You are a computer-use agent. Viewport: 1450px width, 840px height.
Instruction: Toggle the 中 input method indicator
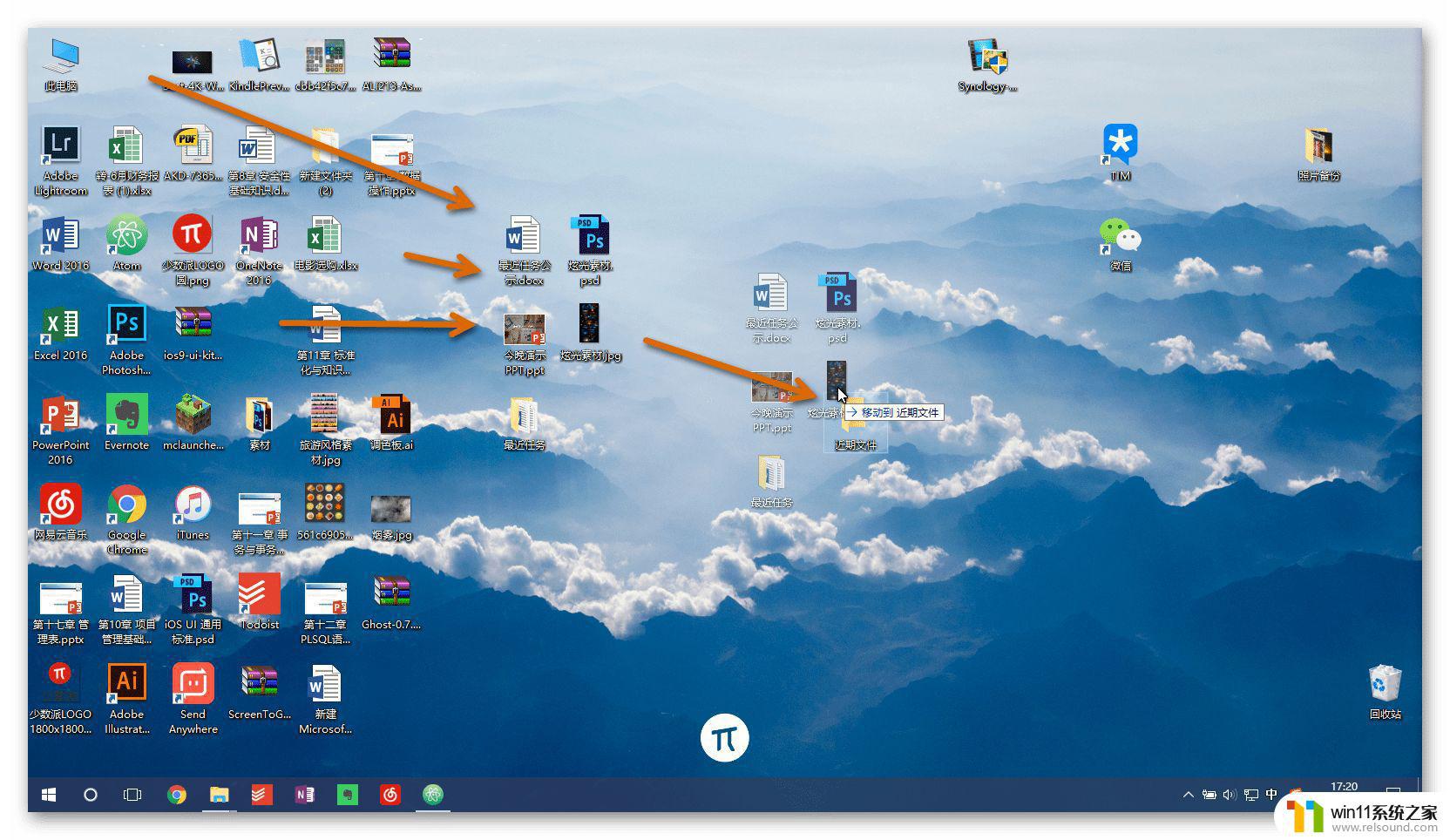(1271, 795)
